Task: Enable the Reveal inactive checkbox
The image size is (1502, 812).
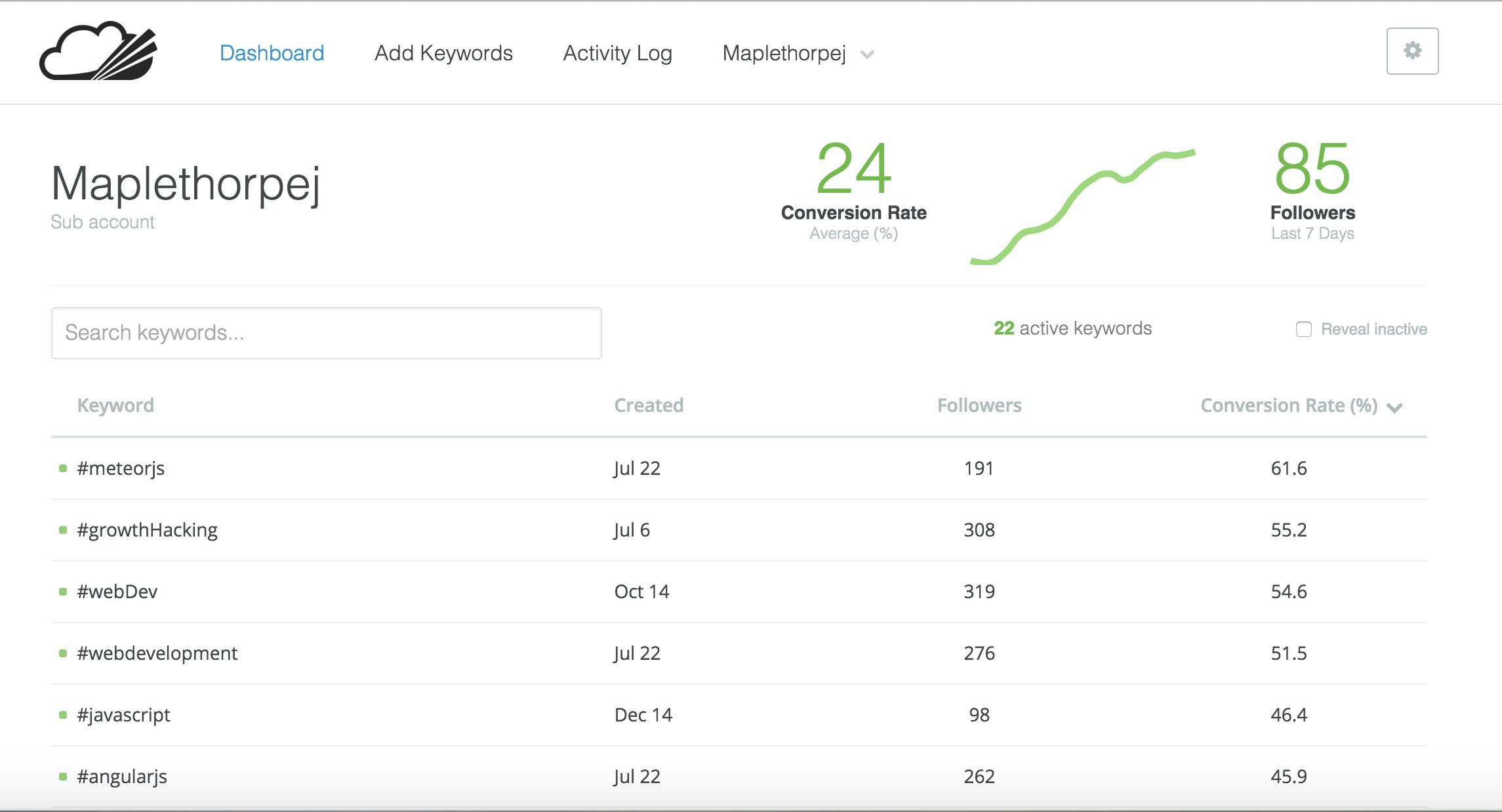Action: coord(1303,329)
